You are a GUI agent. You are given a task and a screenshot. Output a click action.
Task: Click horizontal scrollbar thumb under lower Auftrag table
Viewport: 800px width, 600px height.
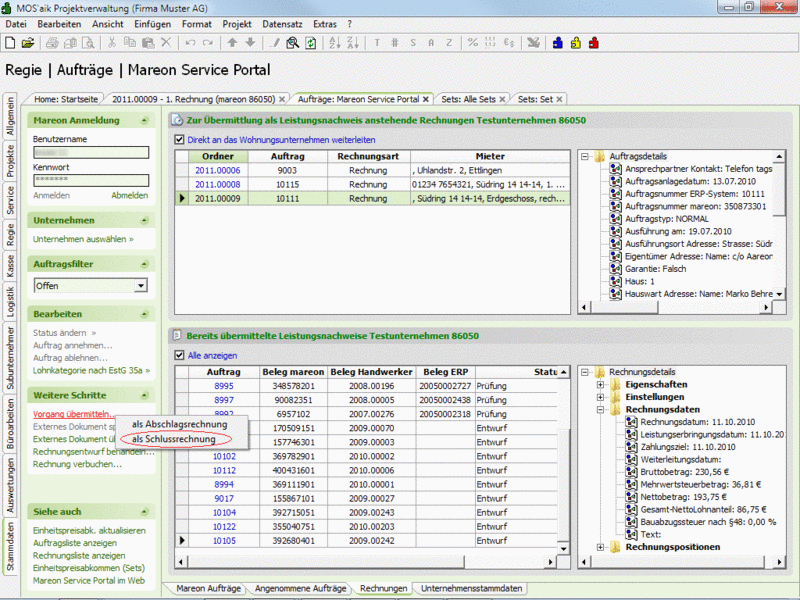[326, 562]
